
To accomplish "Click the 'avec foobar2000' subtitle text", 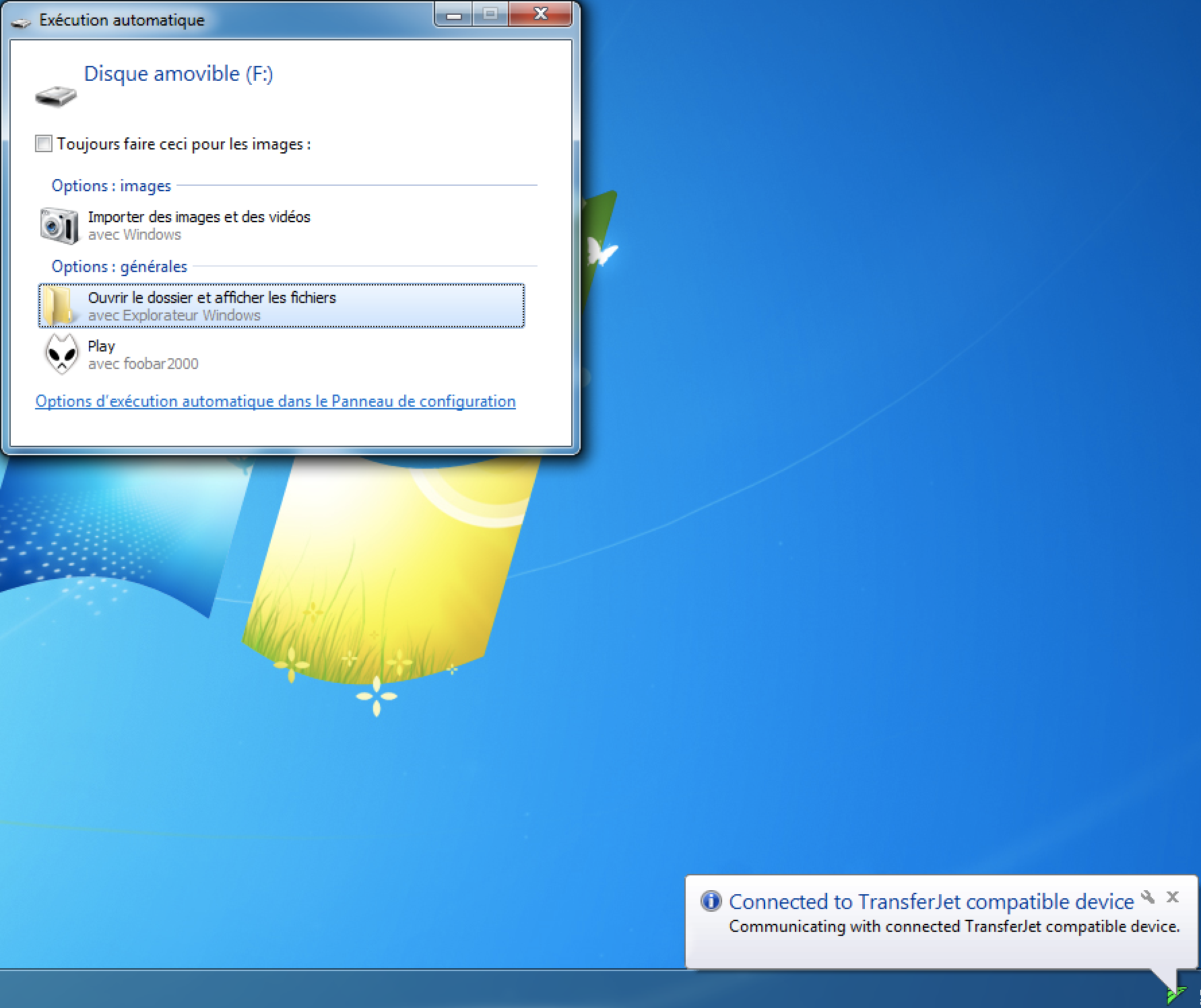I will [143, 364].
